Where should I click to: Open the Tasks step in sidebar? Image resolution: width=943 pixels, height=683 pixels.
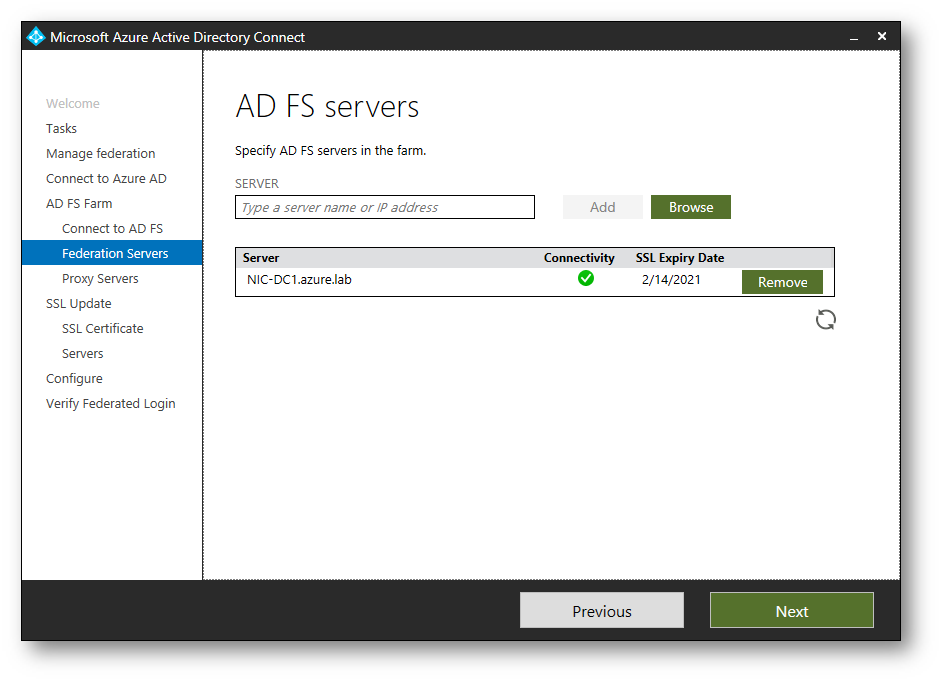point(61,129)
